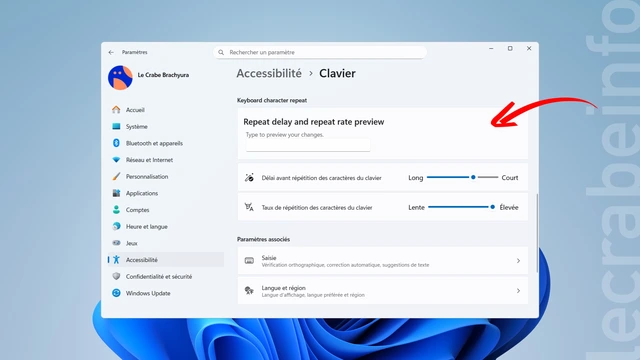Open Bluetooth et appareils icon
The image size is (640, 360).
coord(116,143)
